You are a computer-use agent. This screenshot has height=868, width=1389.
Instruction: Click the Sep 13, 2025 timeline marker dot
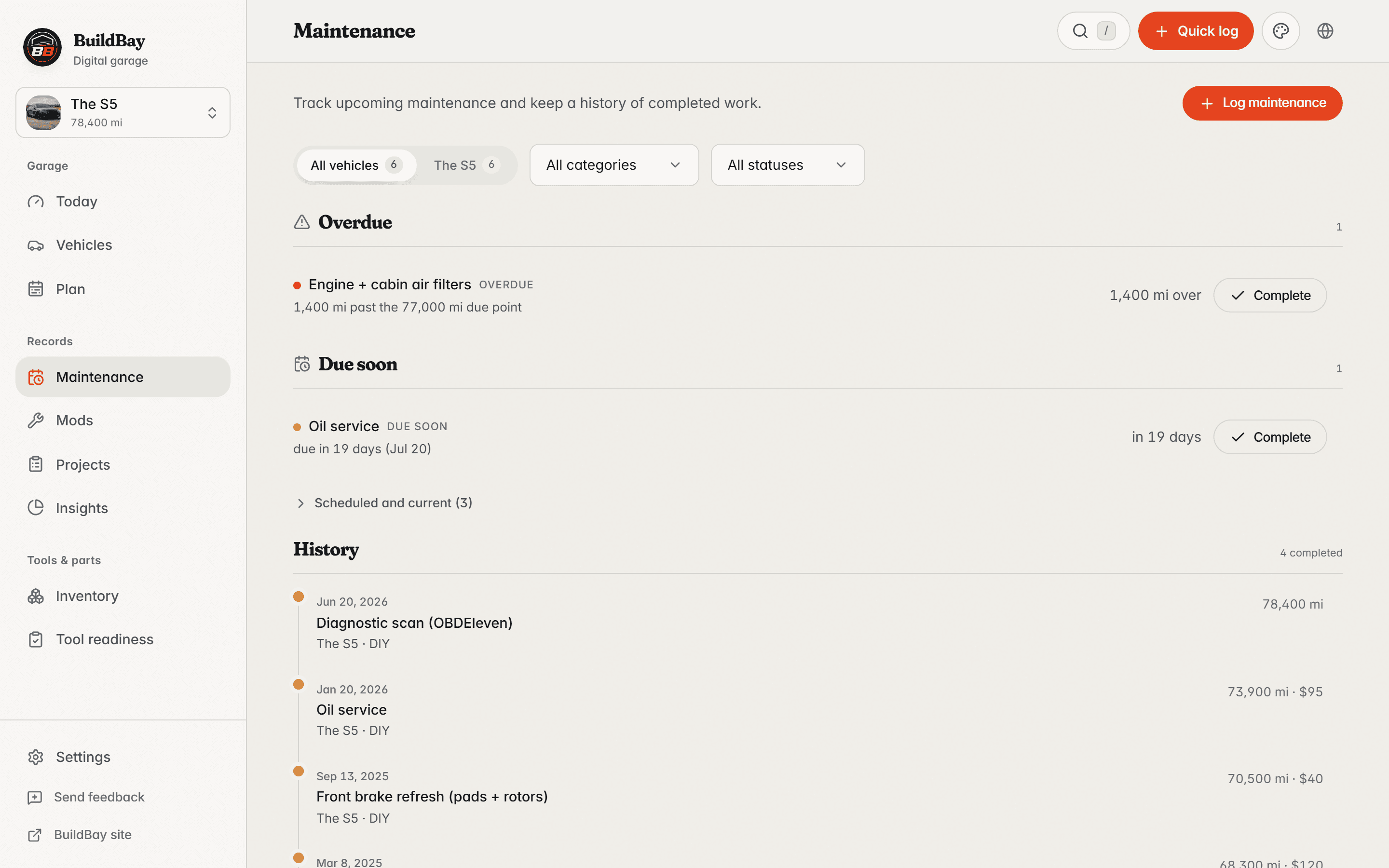[x=299, y=771]
